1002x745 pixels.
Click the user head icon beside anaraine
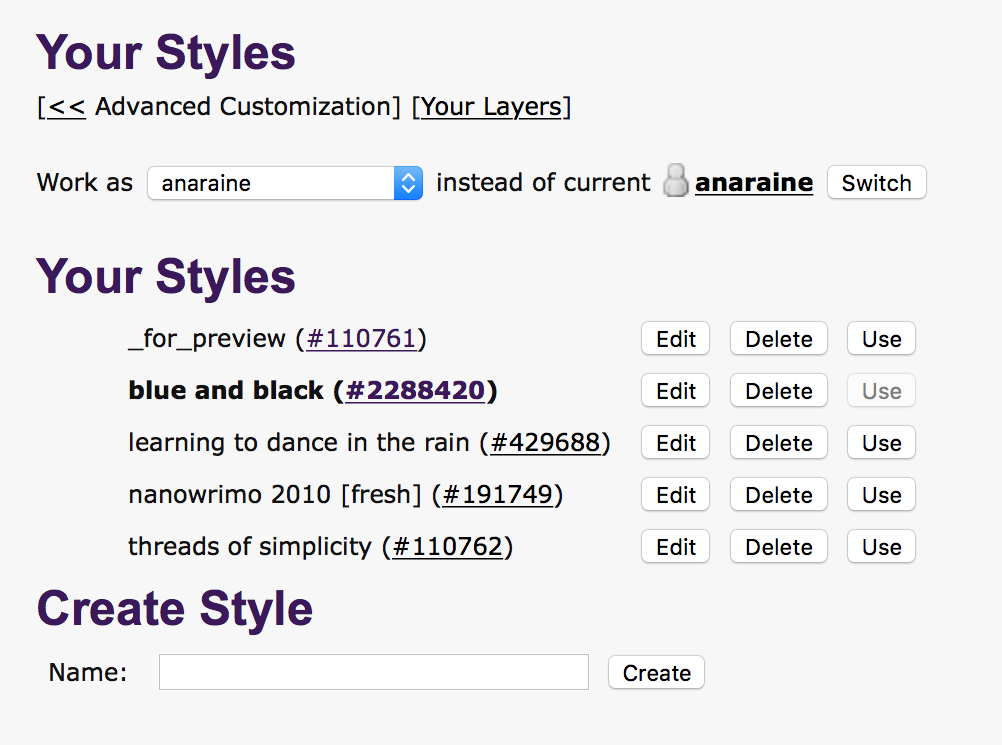677,182
